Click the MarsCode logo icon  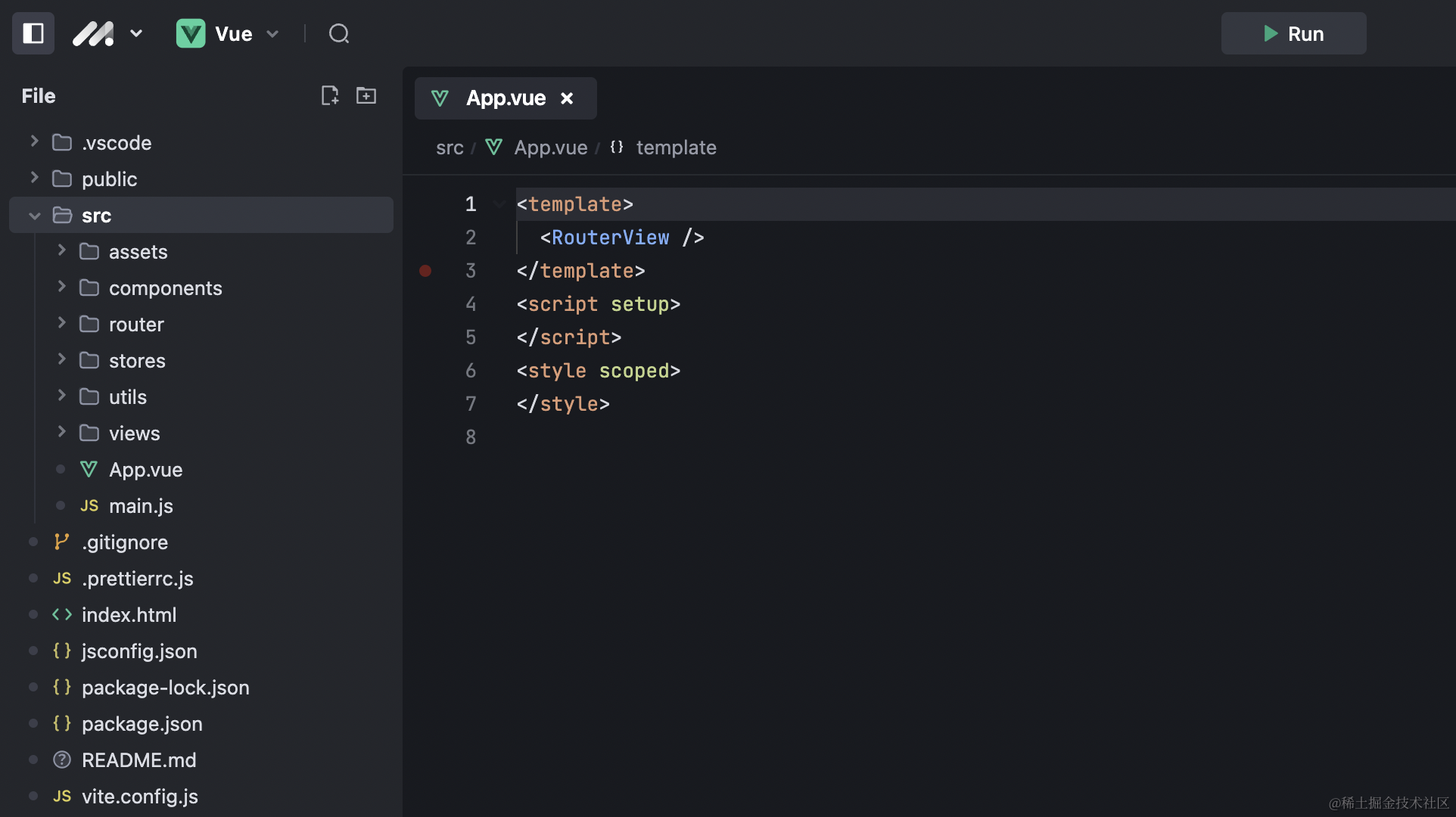coord(93,34)
